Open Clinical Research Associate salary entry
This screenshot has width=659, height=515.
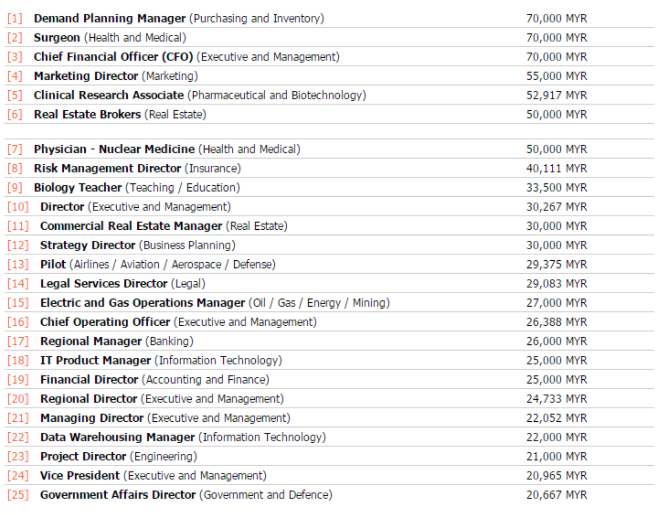[108, 95]
